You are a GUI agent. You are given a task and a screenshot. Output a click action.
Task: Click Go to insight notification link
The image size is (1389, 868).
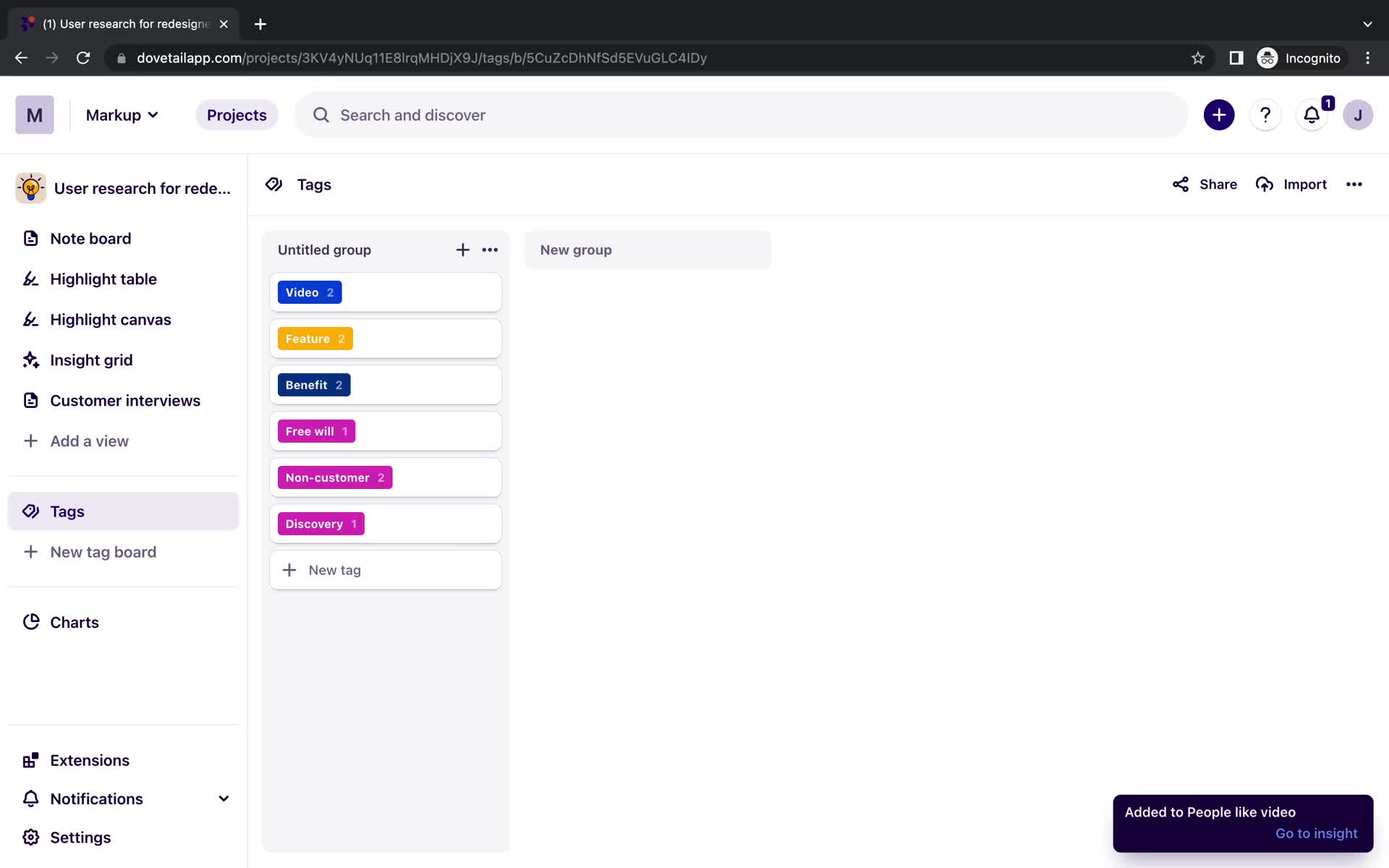pos(1316,833)
